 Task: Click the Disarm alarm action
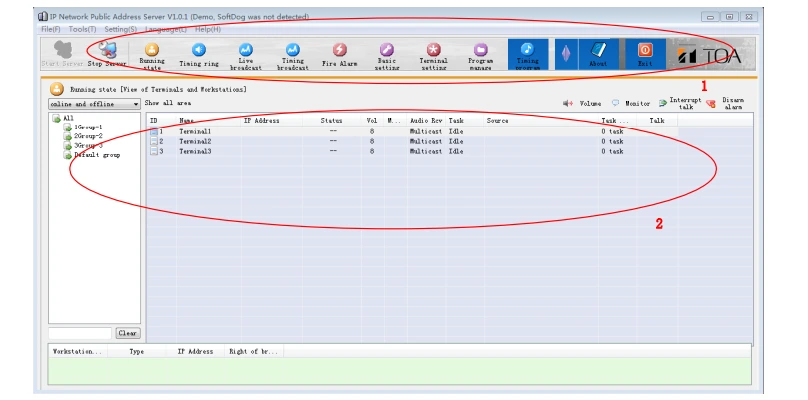725,104
